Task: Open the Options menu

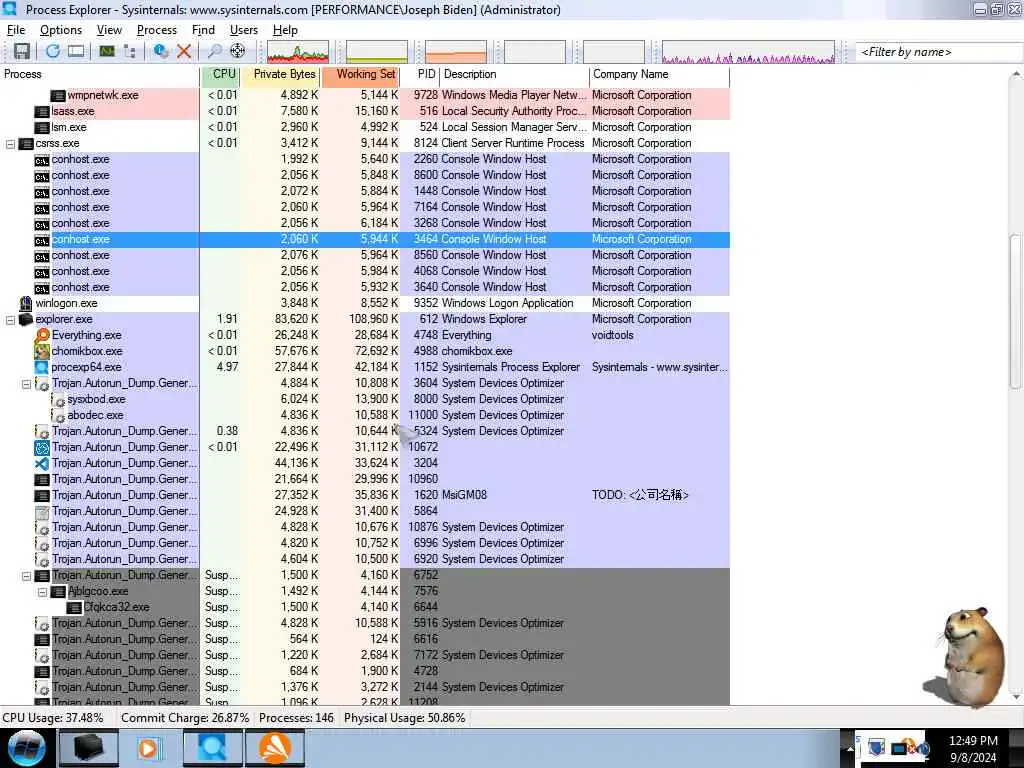Action: 61,30
